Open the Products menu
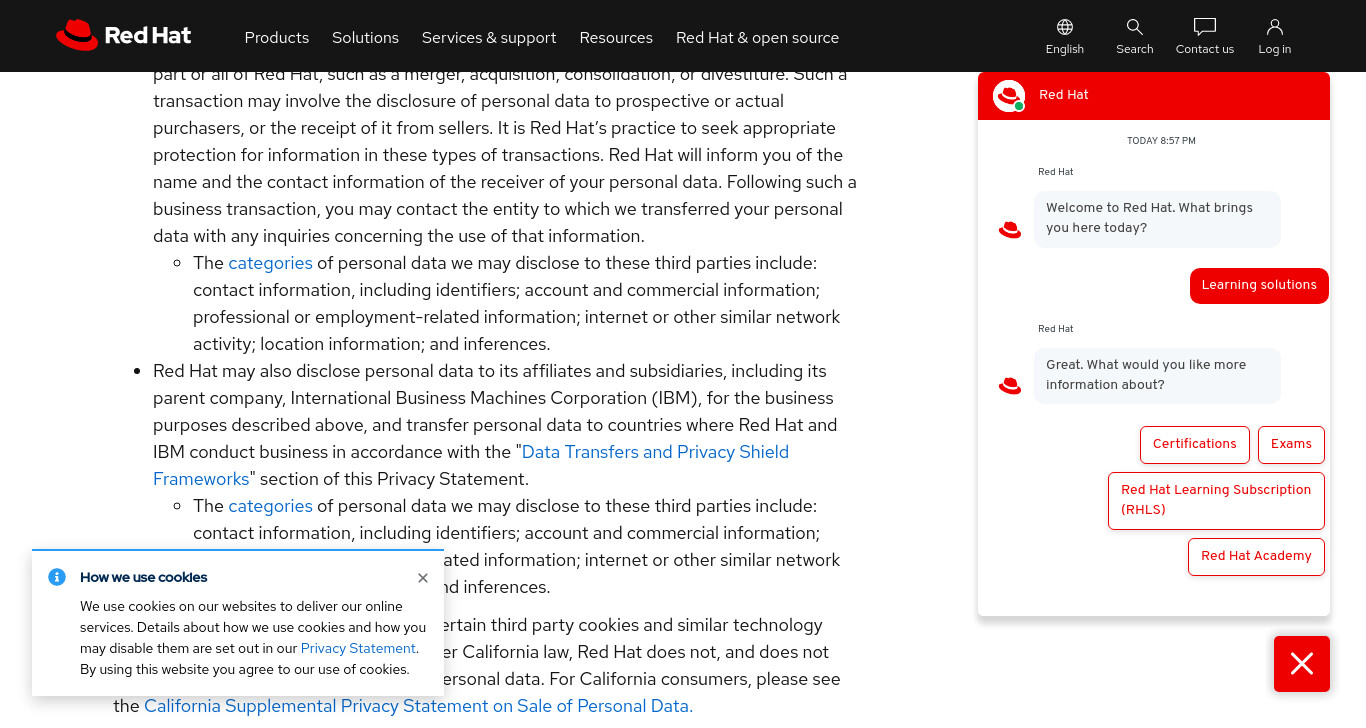This screenshot has width=1366, height=728. coord(277,37)
